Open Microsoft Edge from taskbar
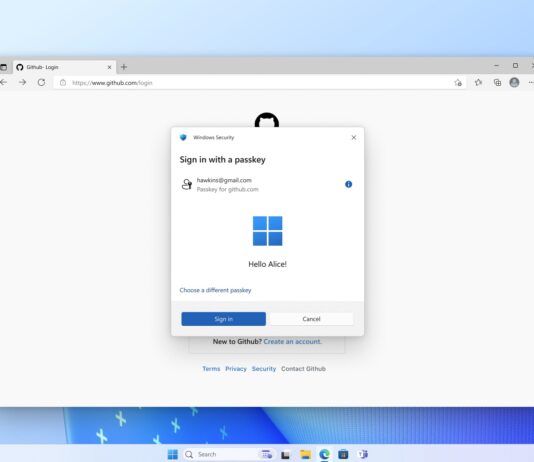 pos(325,454)
